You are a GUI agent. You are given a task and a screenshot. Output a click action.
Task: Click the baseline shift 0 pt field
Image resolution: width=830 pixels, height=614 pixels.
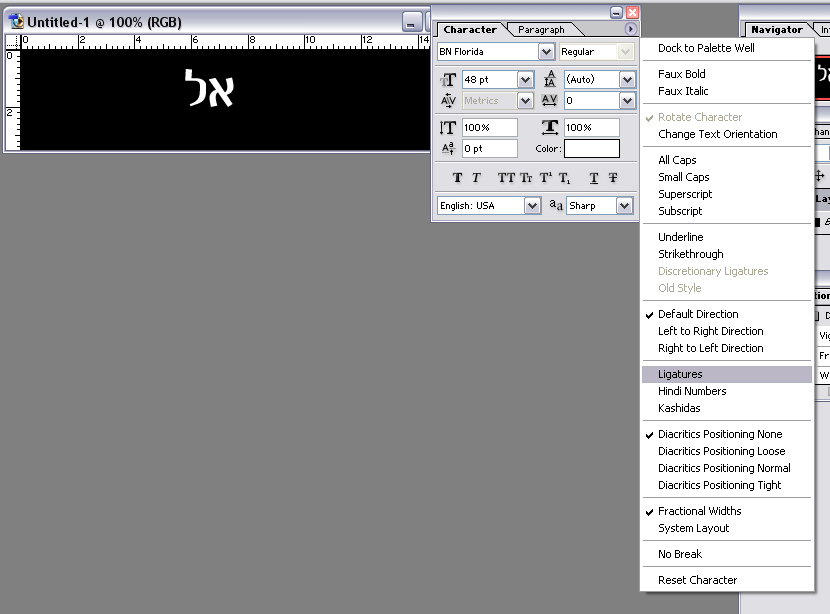(489, 149)
